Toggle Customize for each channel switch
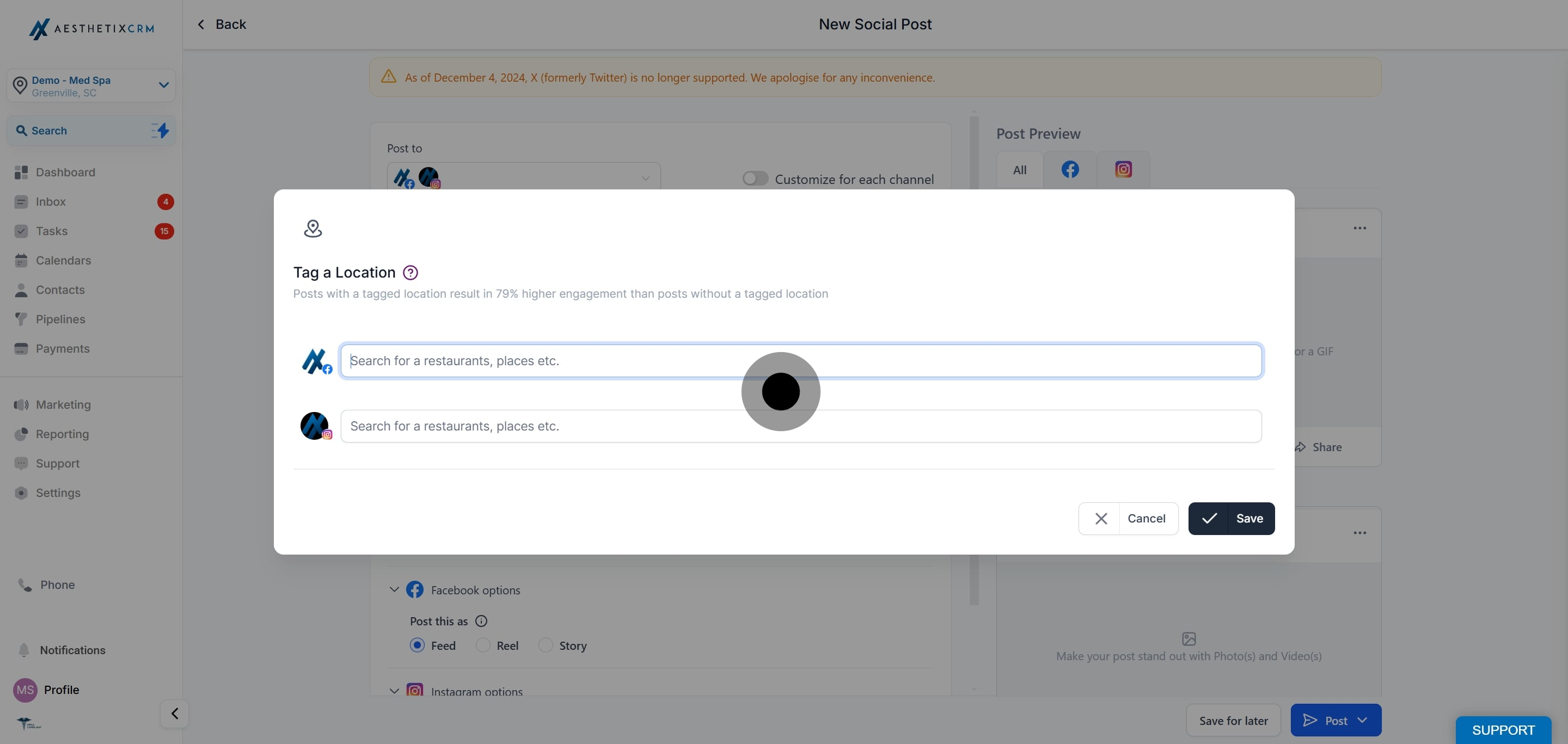This screenshot has width=1568, height=744. (x=755, y=179)
